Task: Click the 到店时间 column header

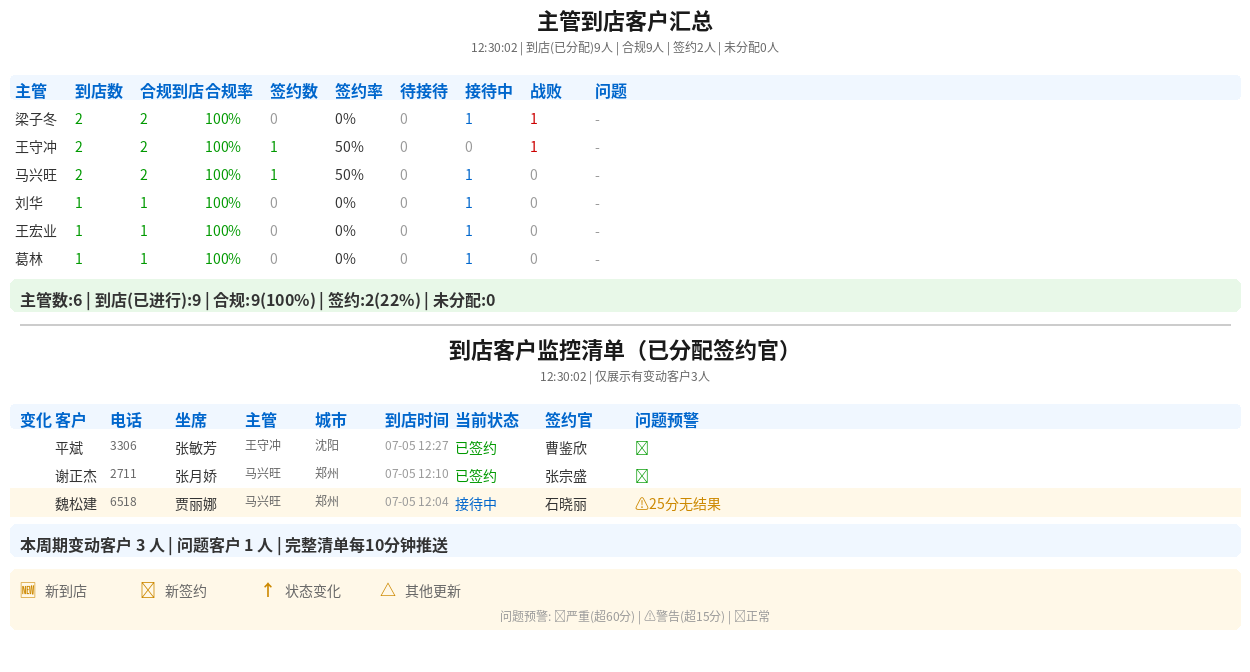Action: pyautogui.click(x=417, y=420)
